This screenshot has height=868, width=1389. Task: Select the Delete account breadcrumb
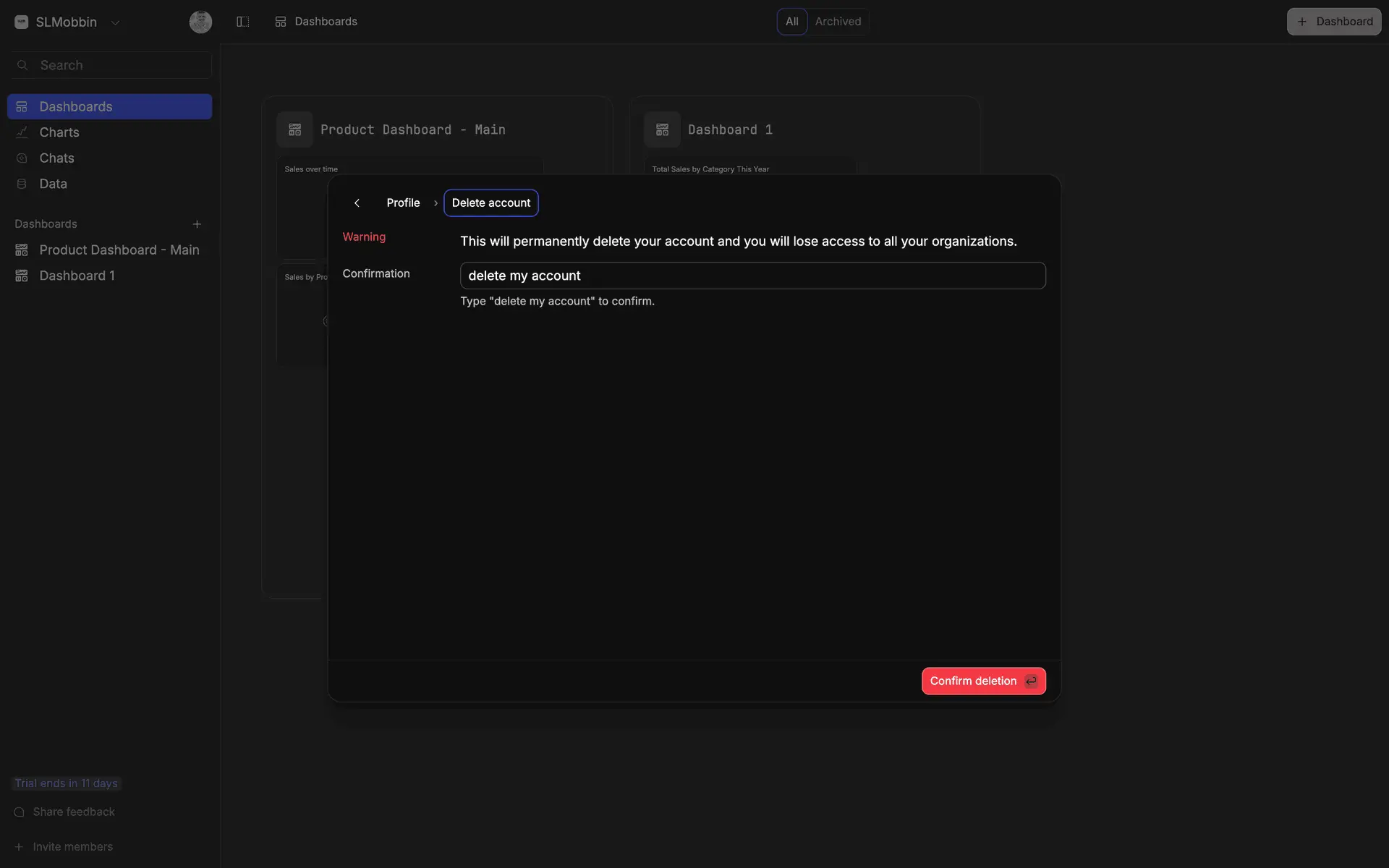[x=490, y=203]
